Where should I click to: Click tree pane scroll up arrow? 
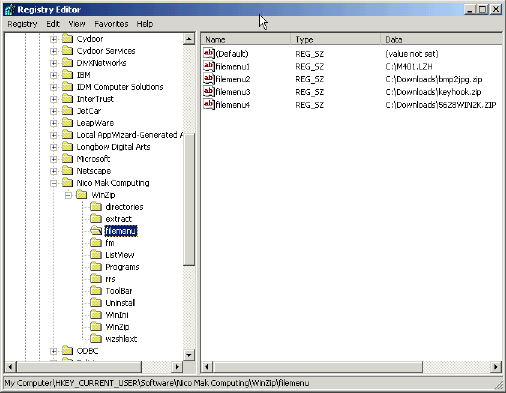point(189,39)
